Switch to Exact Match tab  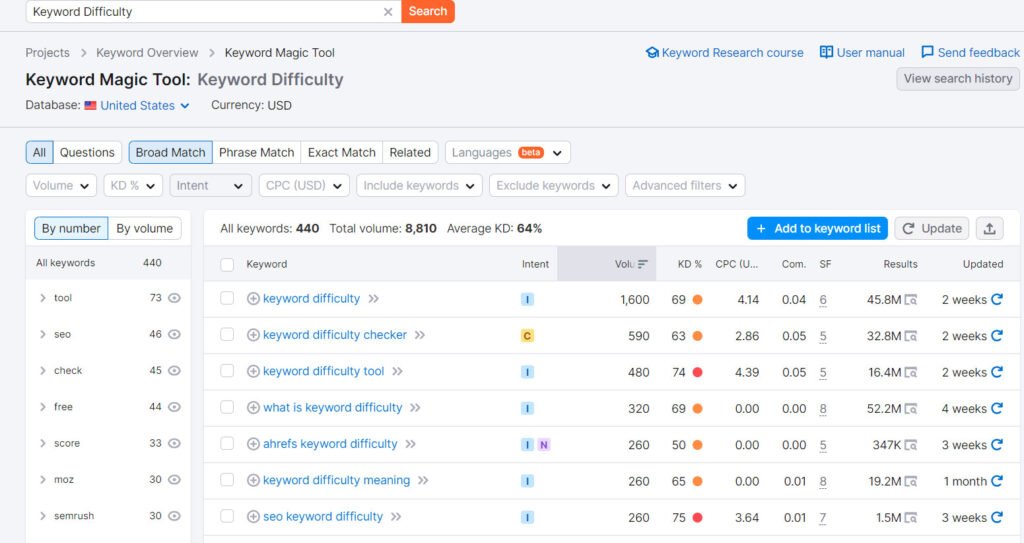tap(342, 152)
